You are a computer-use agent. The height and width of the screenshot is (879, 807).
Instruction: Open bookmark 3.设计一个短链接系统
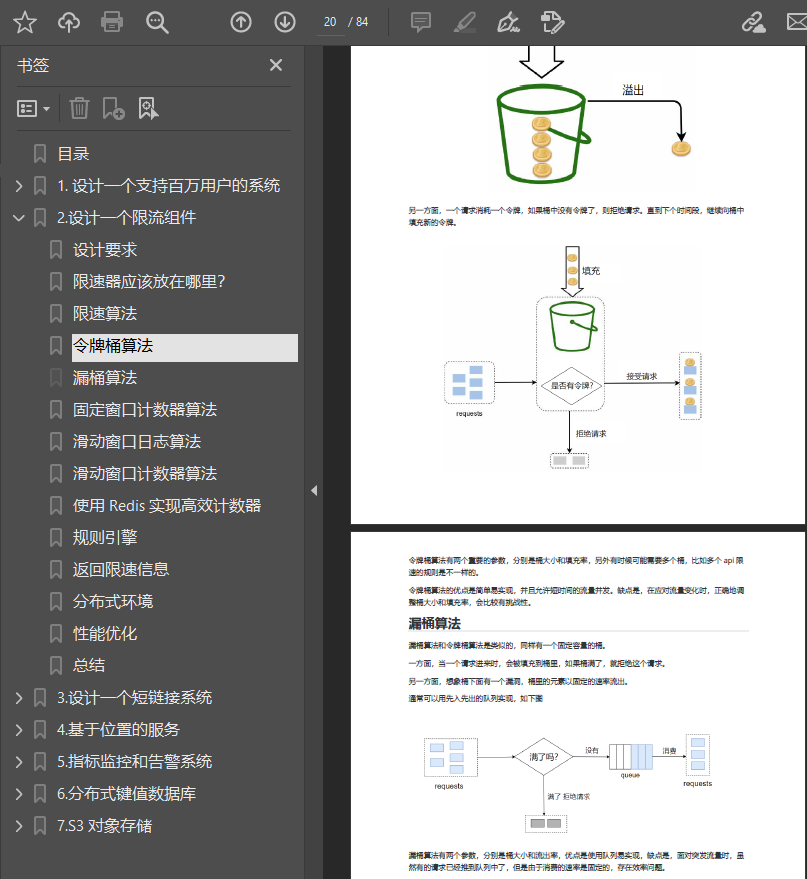[x=134, y=698]
